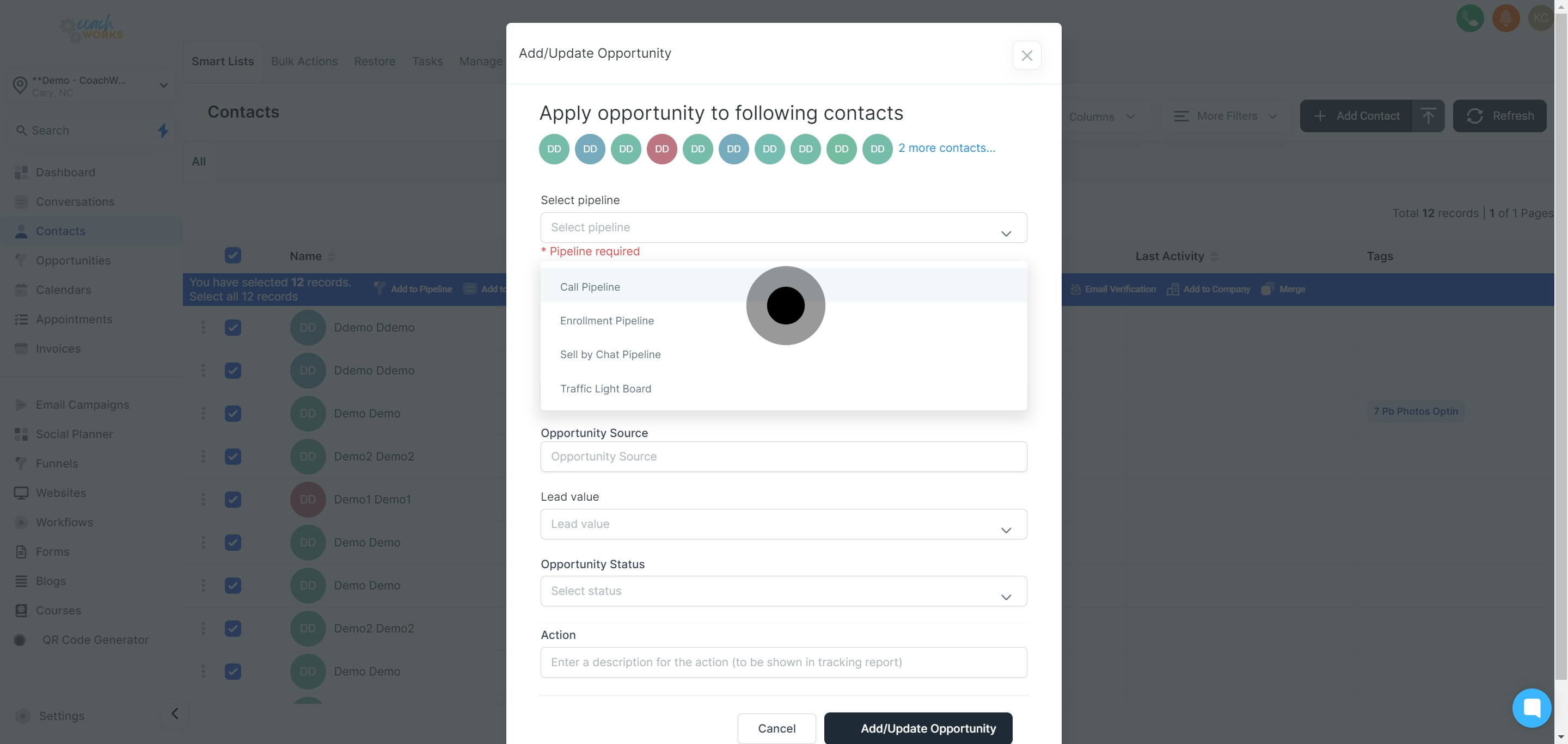Deselect the first Ddemo Ddemo contact
Screen dimensions: 1568x744
pos(233,327)
